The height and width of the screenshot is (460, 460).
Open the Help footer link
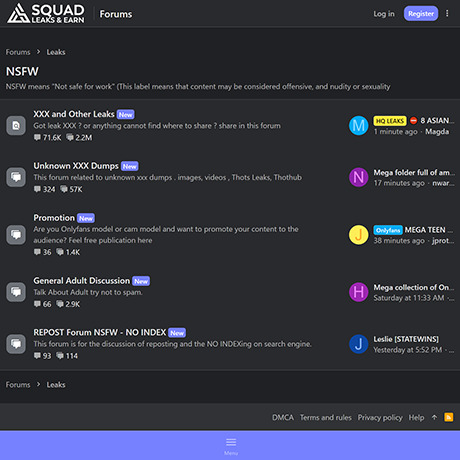(x=416, y=417)
